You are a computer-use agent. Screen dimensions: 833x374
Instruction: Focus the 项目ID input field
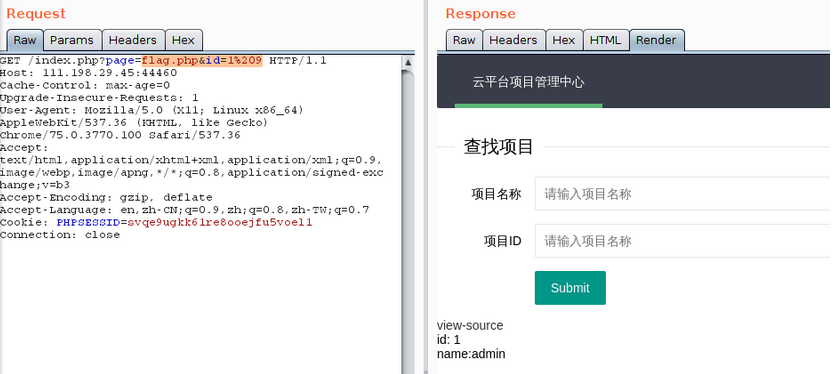[683, 241]
